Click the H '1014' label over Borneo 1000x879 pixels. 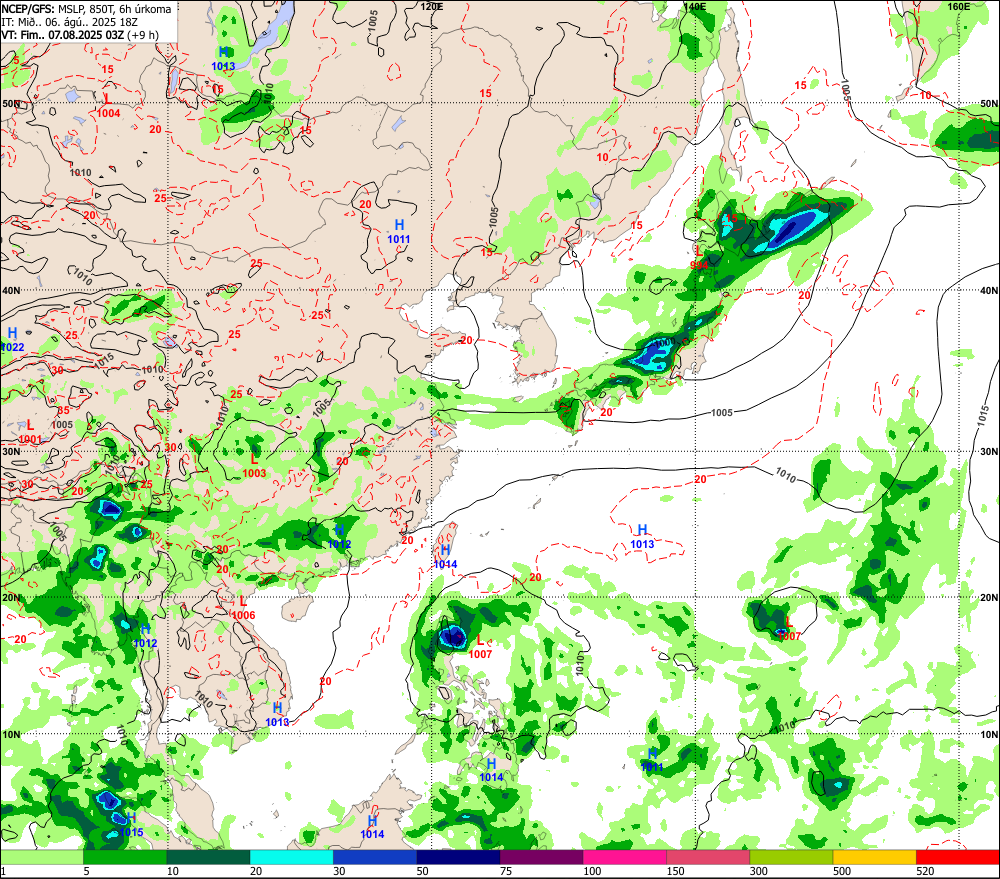[x=372, y=835]
